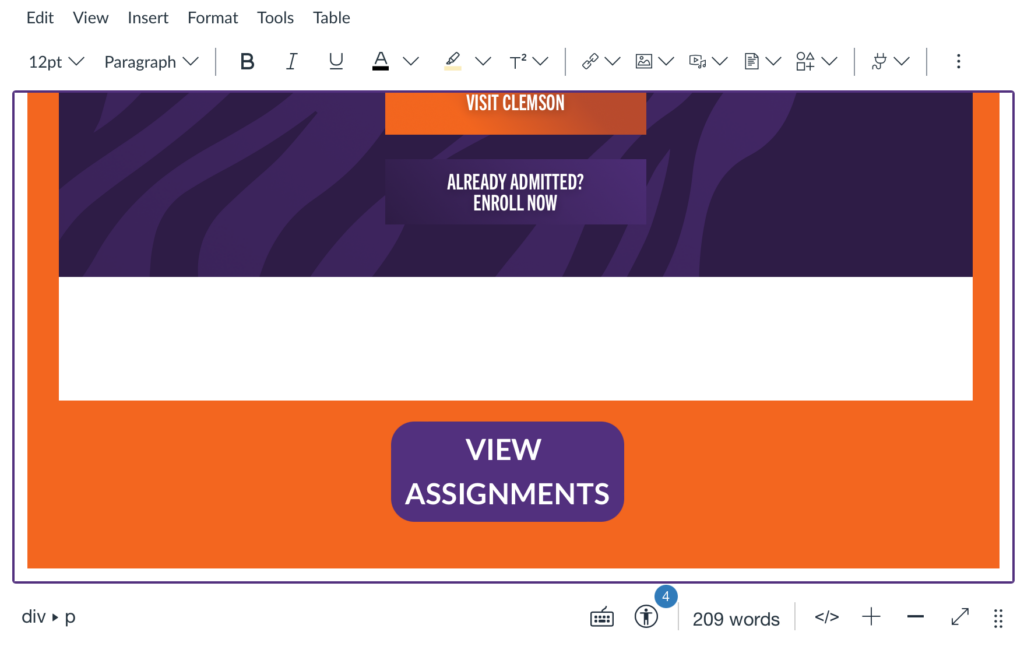
Task: Click the 209 words count
Action: point(736,619)
